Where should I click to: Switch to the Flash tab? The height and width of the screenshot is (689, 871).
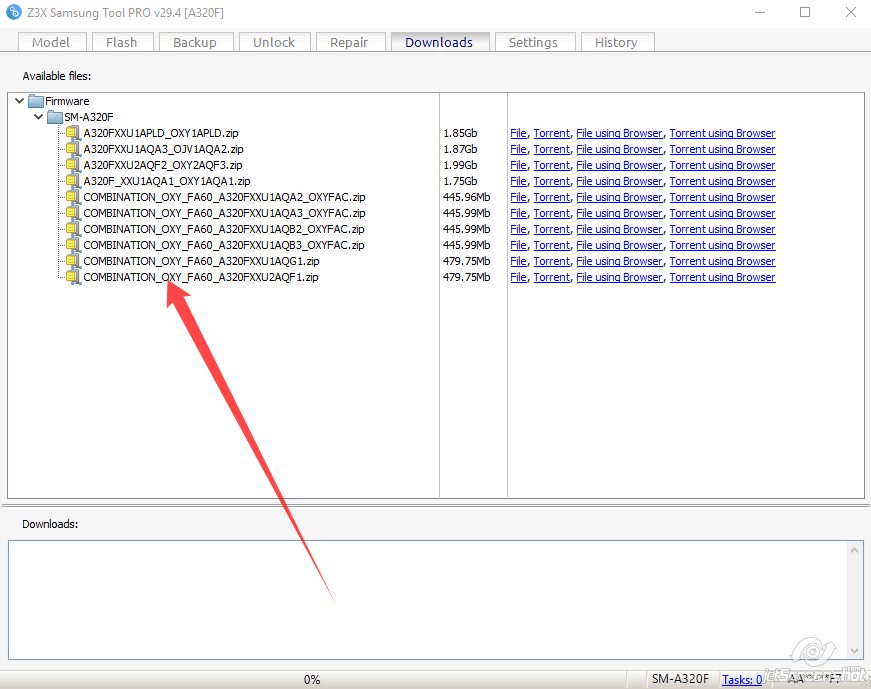click(x=122, y=42)
